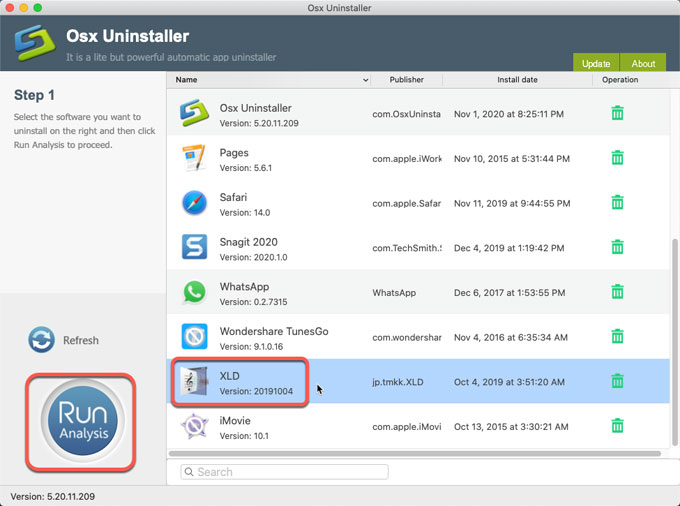680x506 pixels.
Task: Select the iMovie star icon
Action: click(x=194, y=426)
